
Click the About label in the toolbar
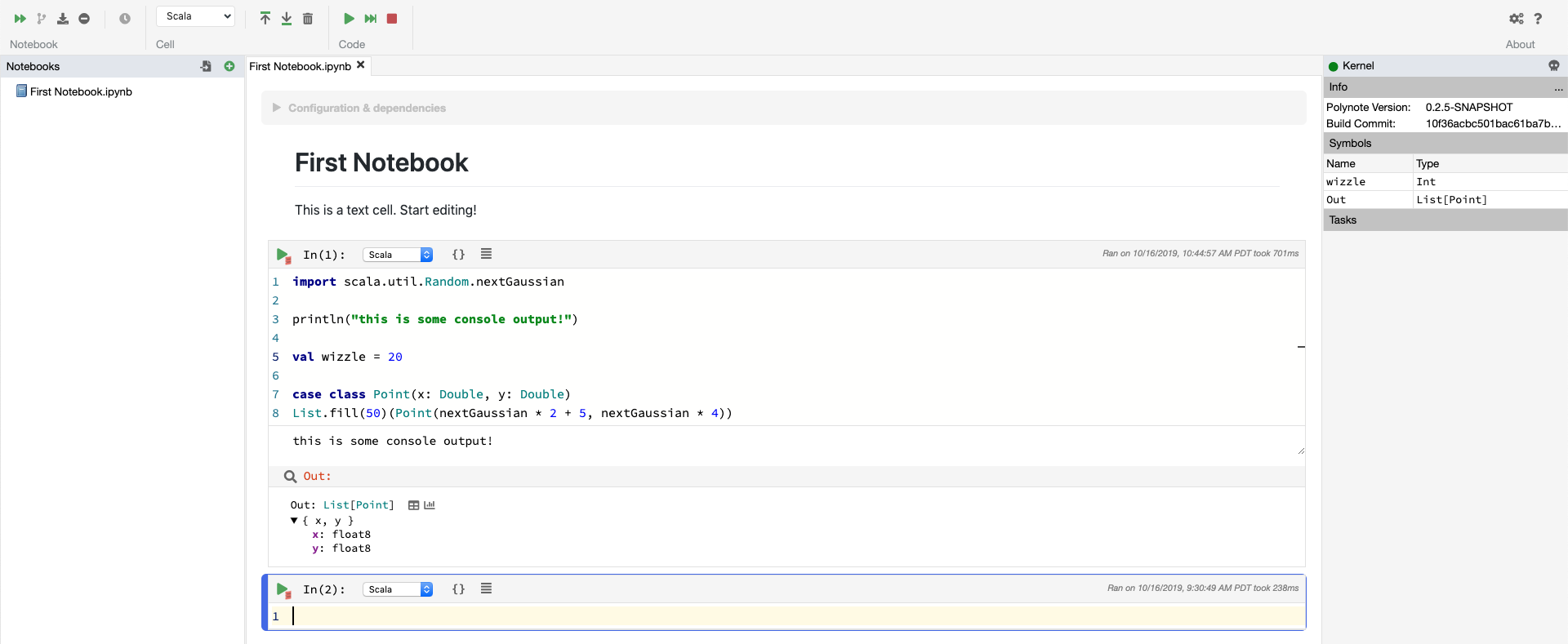1520,44
